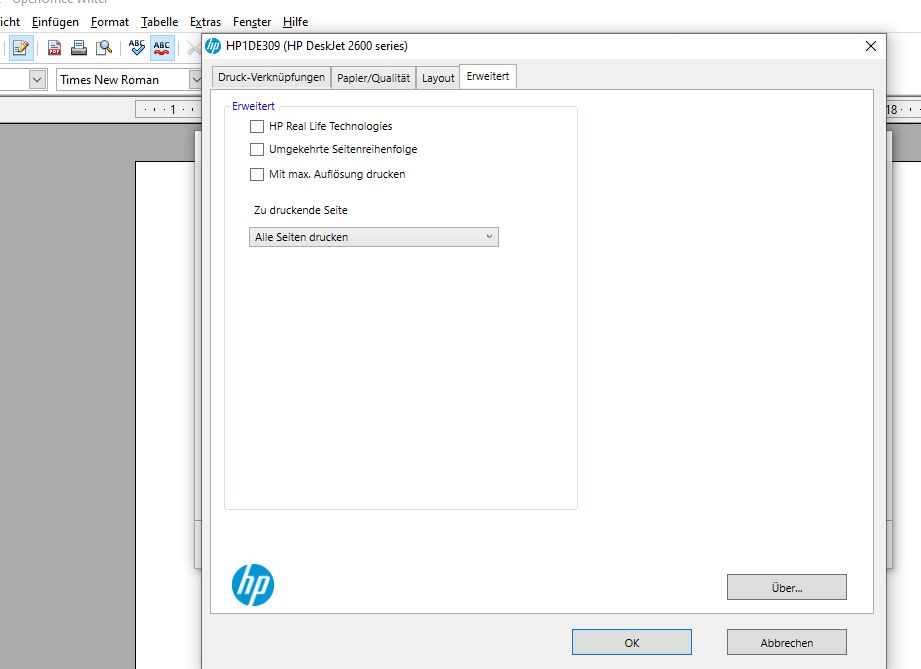Expand the Times New Roman font dropdown
Image resolution: width=921 pixels, height=669 pixels.
196,79
